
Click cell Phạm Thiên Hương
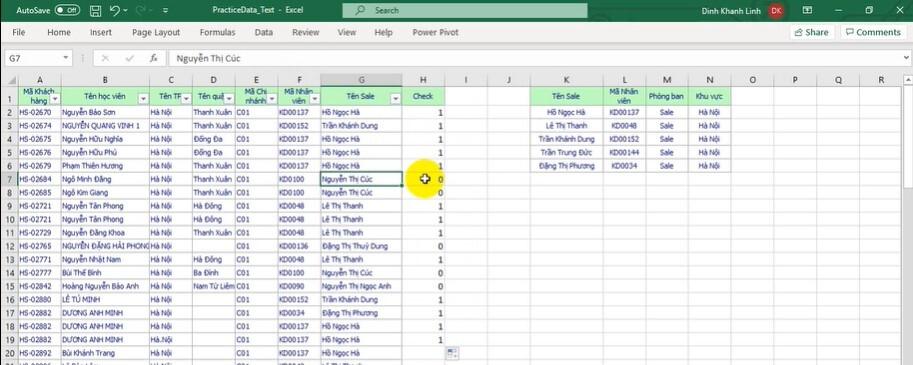click(105, 166)
